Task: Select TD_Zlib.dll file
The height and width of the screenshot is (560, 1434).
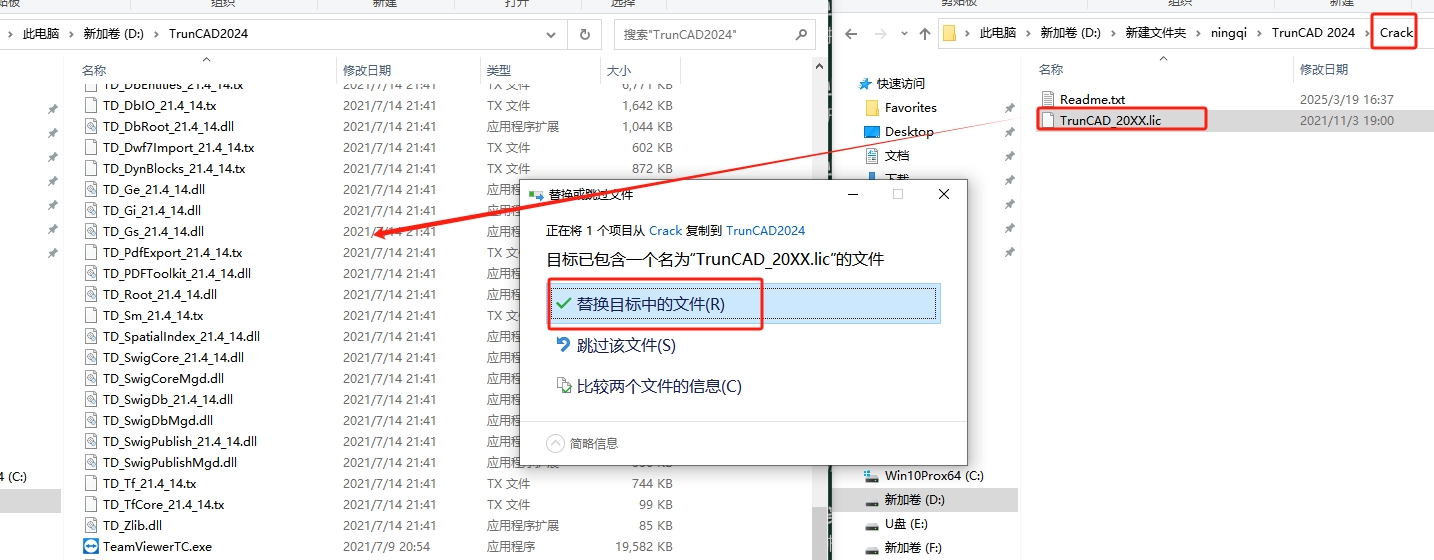Action: (132, 525)
